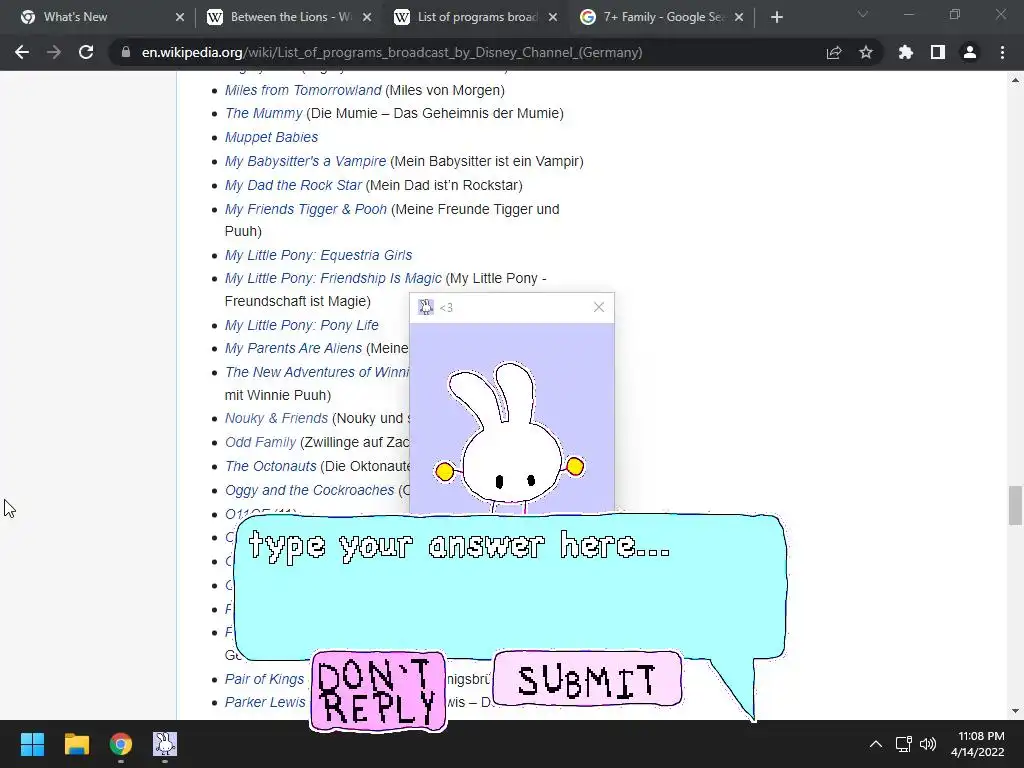Open the Pair of Kings link
The height and width of the screenshot is (768, 1024).
click(x=264, y=679)
